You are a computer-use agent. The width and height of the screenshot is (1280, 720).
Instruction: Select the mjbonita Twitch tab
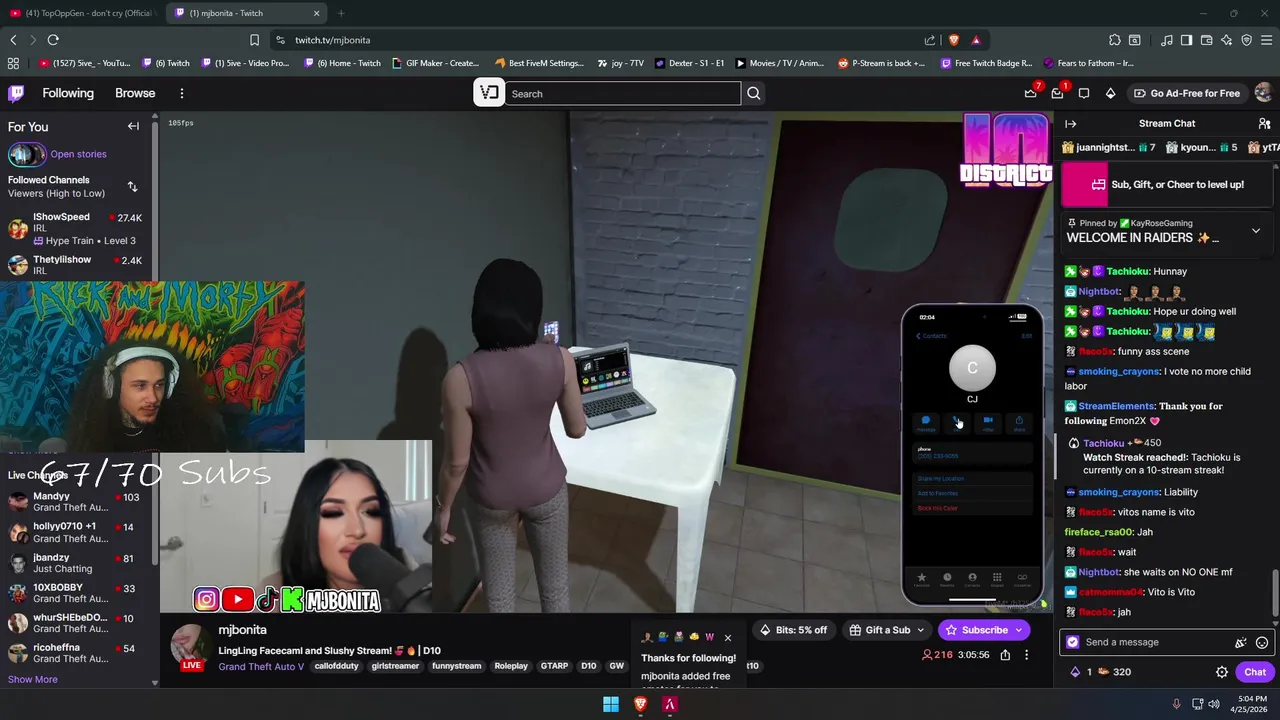247,13
